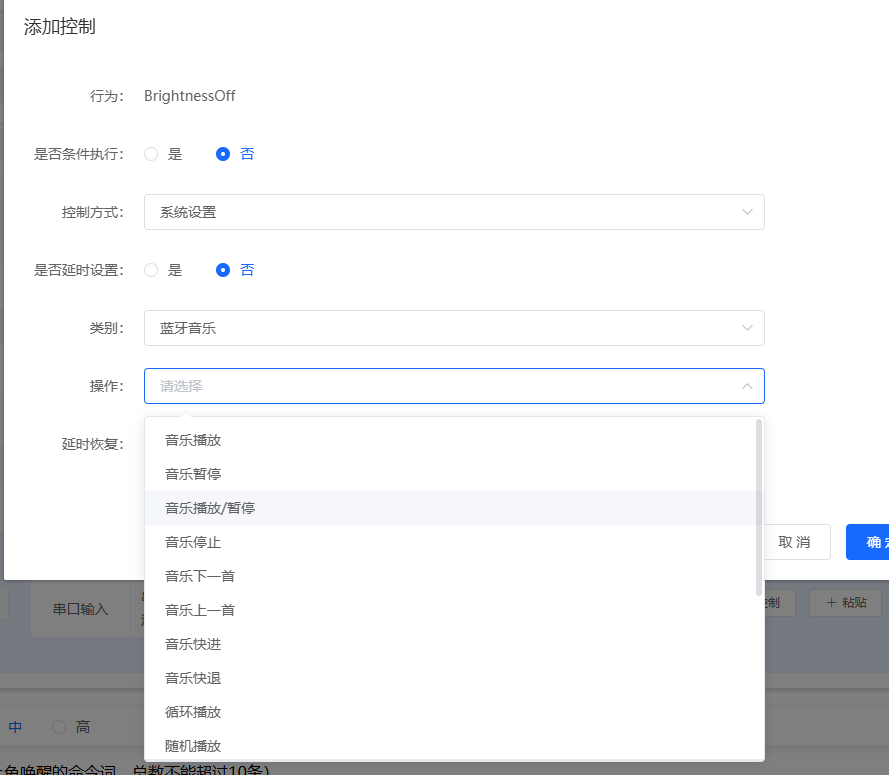This screenshot has height=775, width=889.
Task: Select 是 for 是否条件执行
Action: 151,154
